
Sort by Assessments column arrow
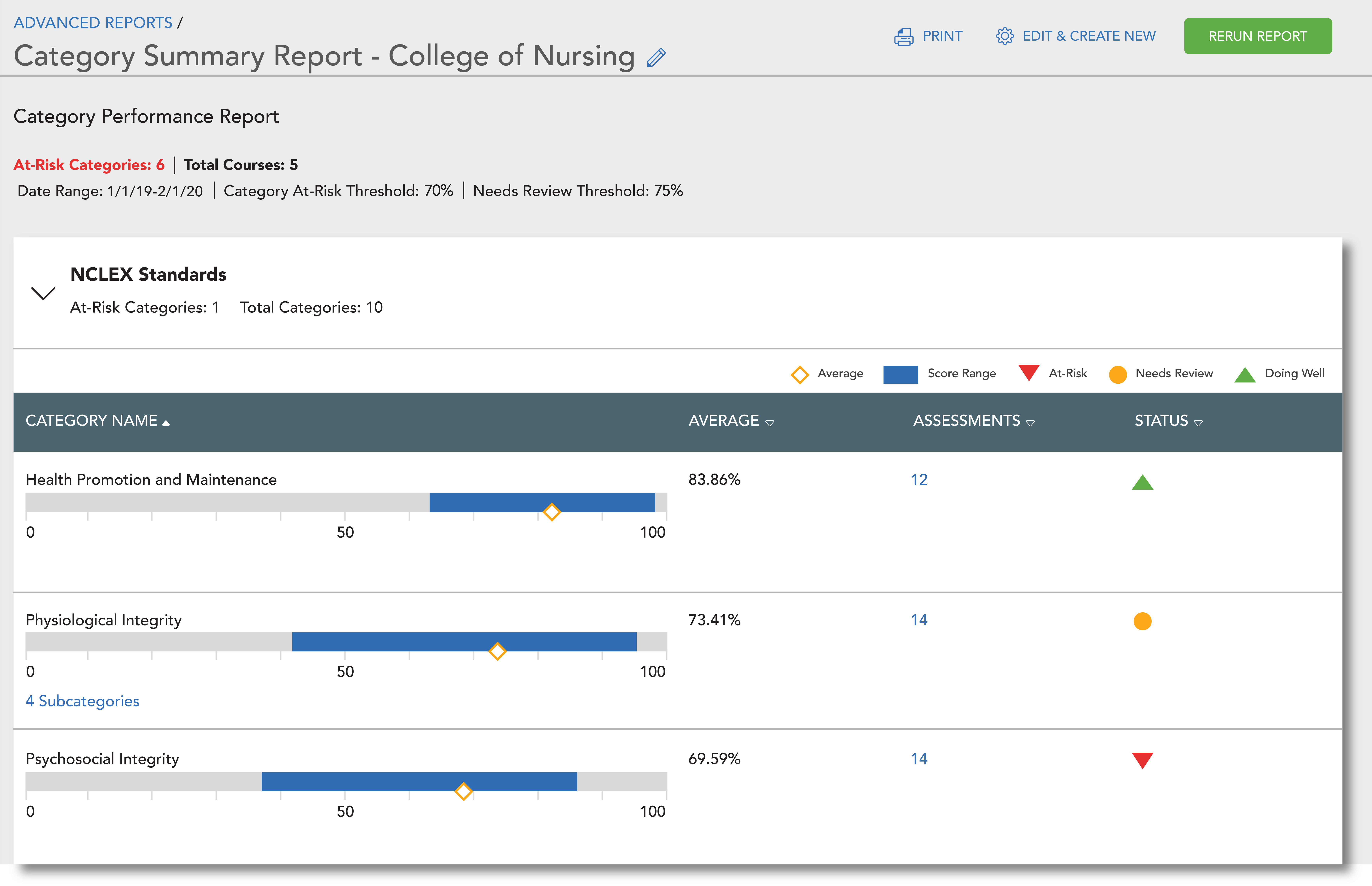click(1030, 423)
